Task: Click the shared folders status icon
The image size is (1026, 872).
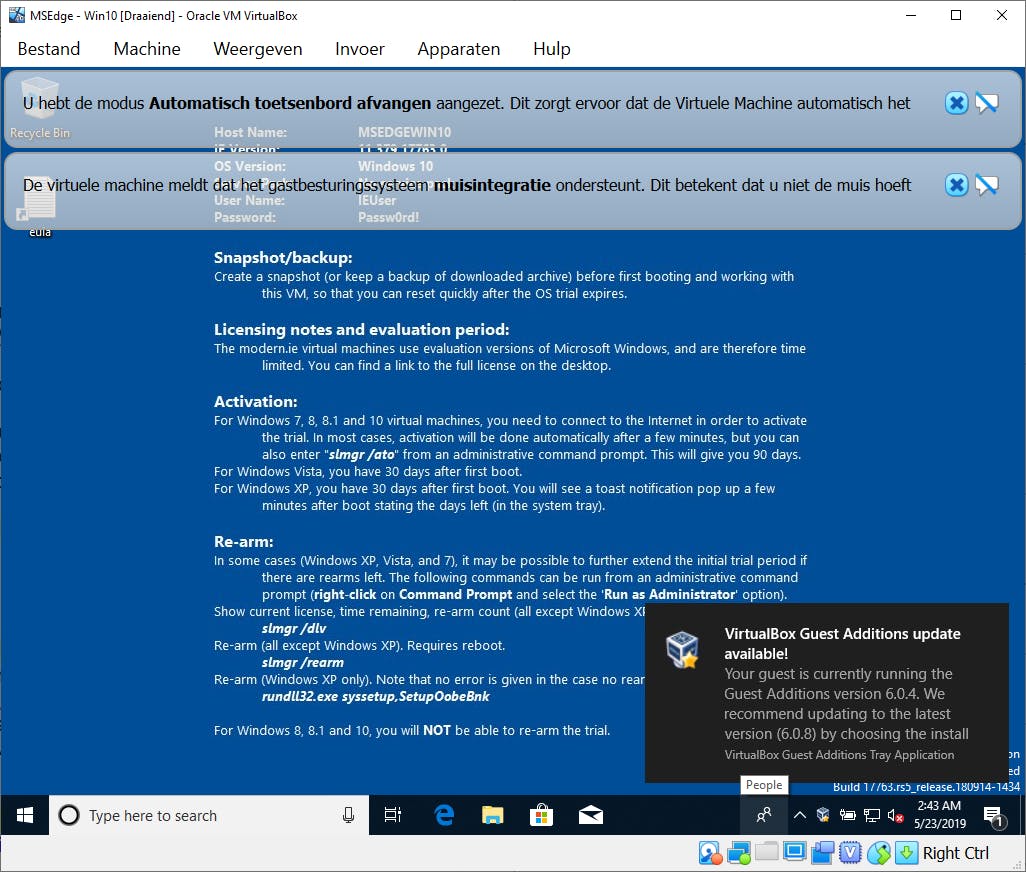Action: [x=766, y=852]
